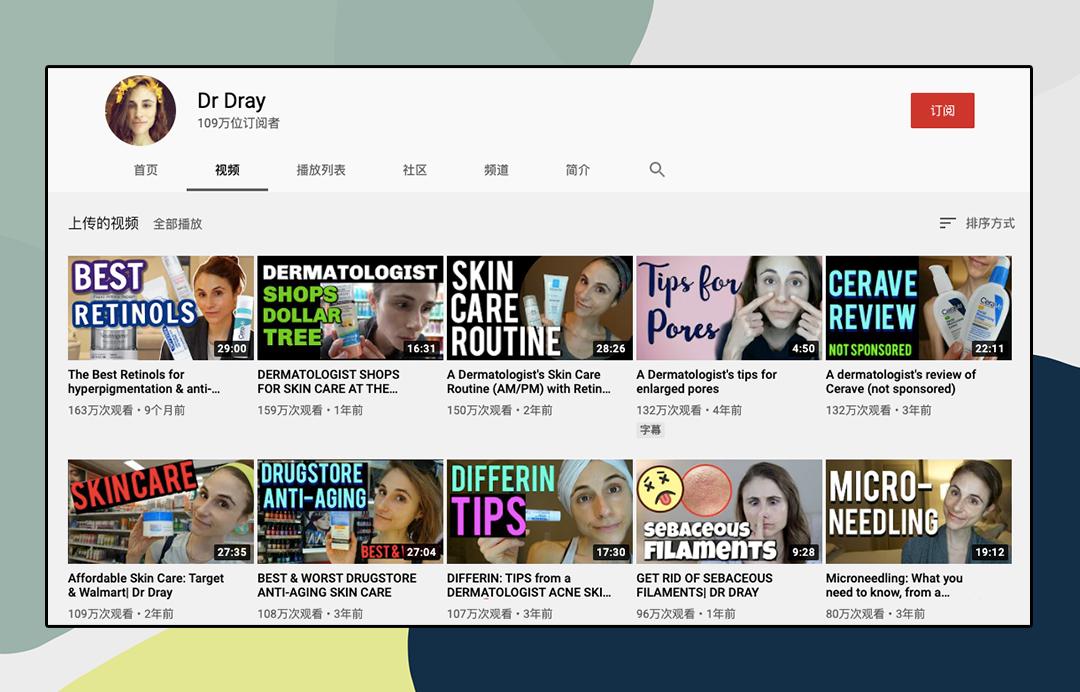Click '159万次观看 • 1年前' metadata
Viewport: 1080px width, 692px height.
[x=310, y=410]
